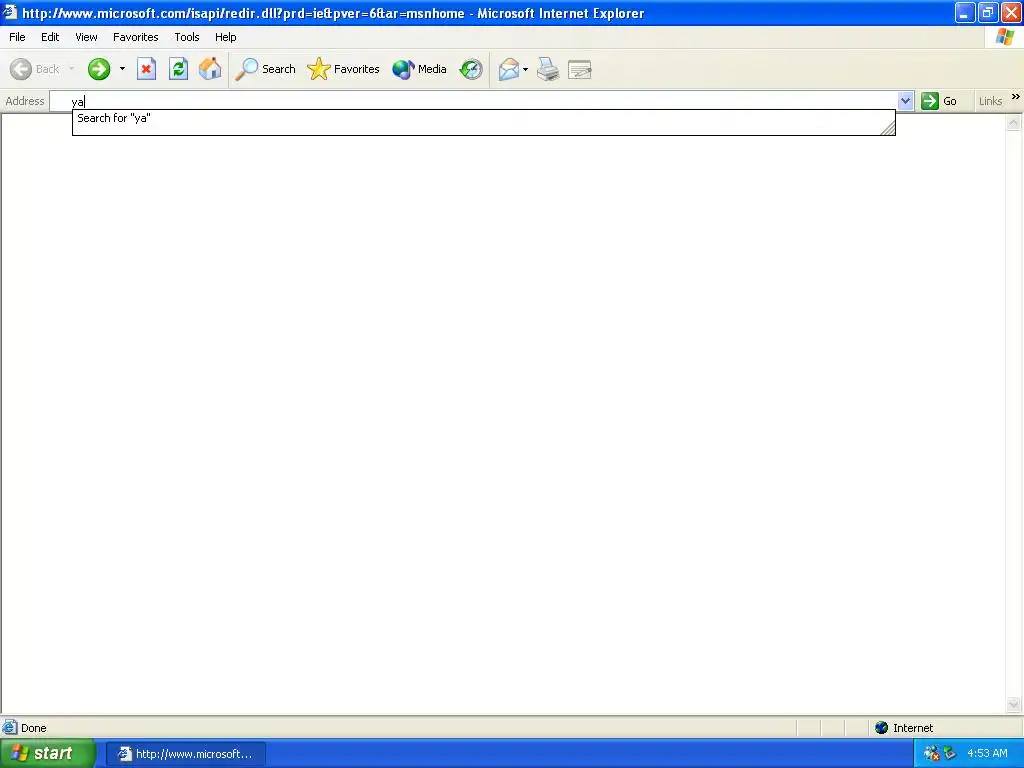Print the page using printer icon
This screenshot has height=768, width=1024.
pos(548,69)
